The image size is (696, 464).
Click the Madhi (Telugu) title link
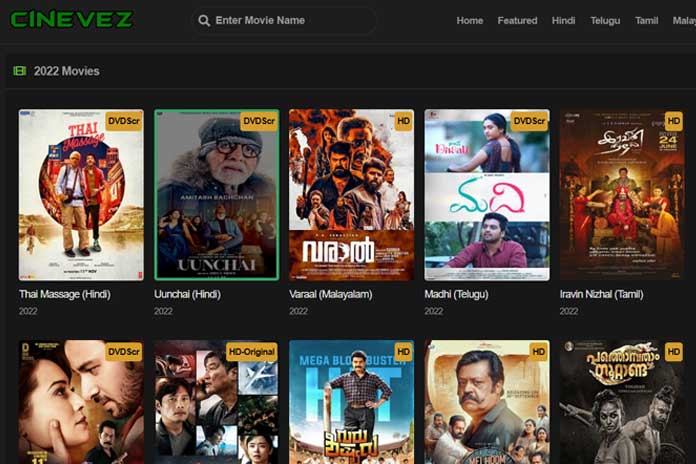tap(456, 294)
